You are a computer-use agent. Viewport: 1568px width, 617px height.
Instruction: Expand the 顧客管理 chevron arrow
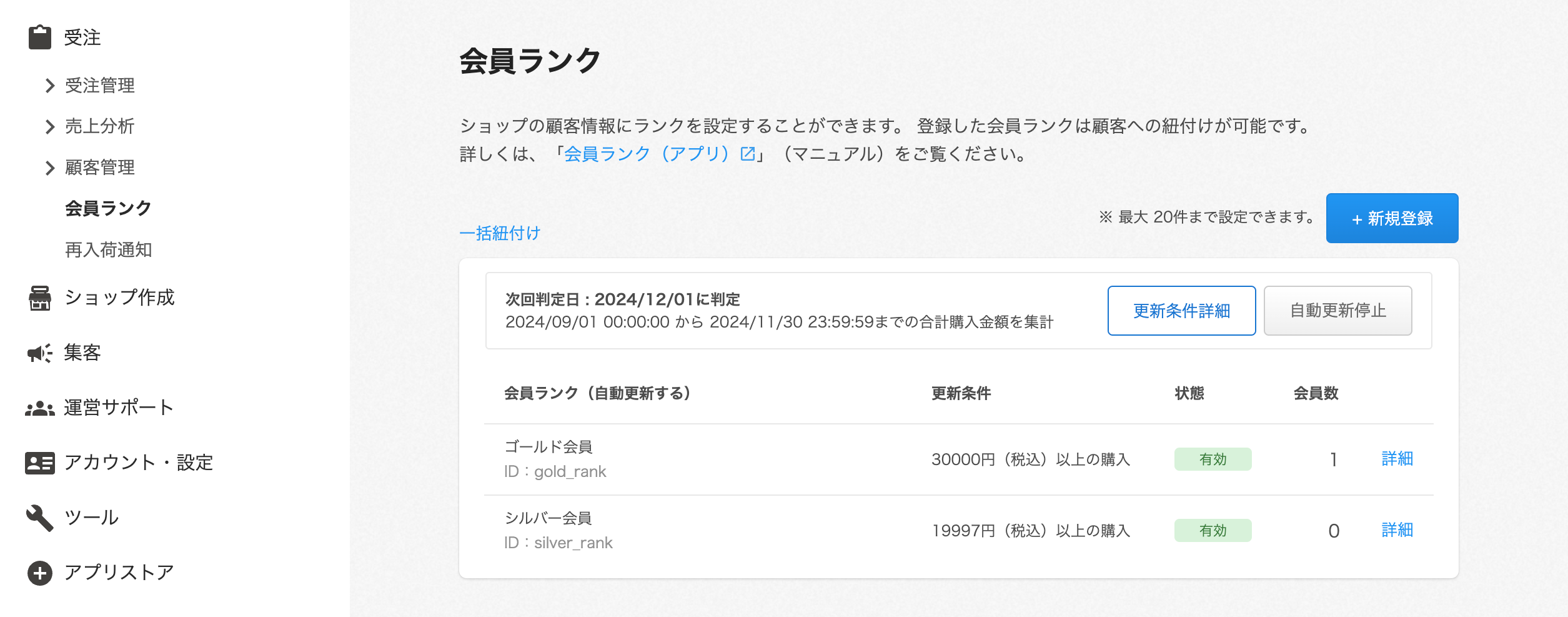[50, 168]
